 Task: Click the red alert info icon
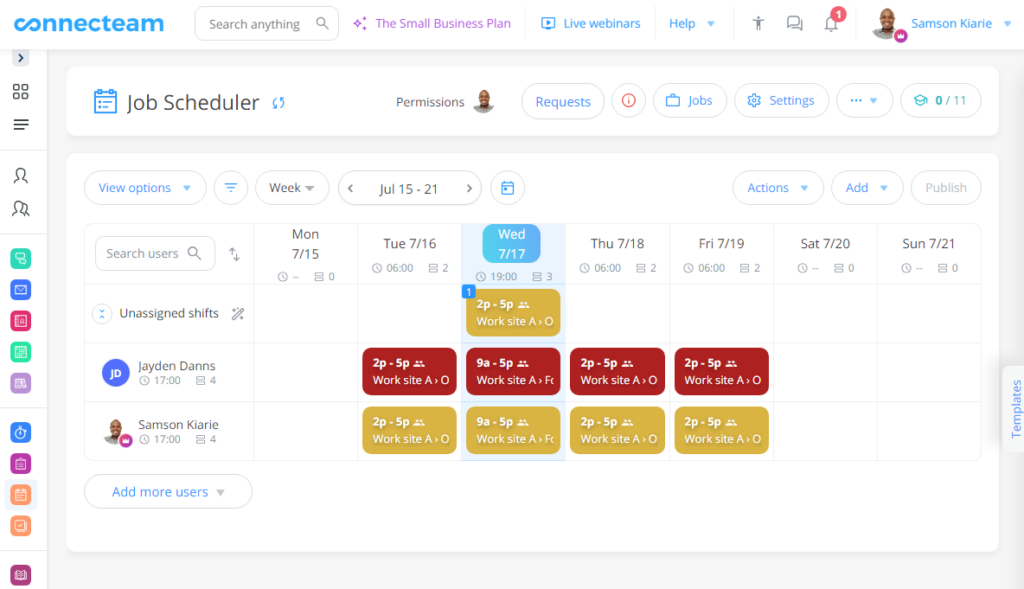(629, 101)
